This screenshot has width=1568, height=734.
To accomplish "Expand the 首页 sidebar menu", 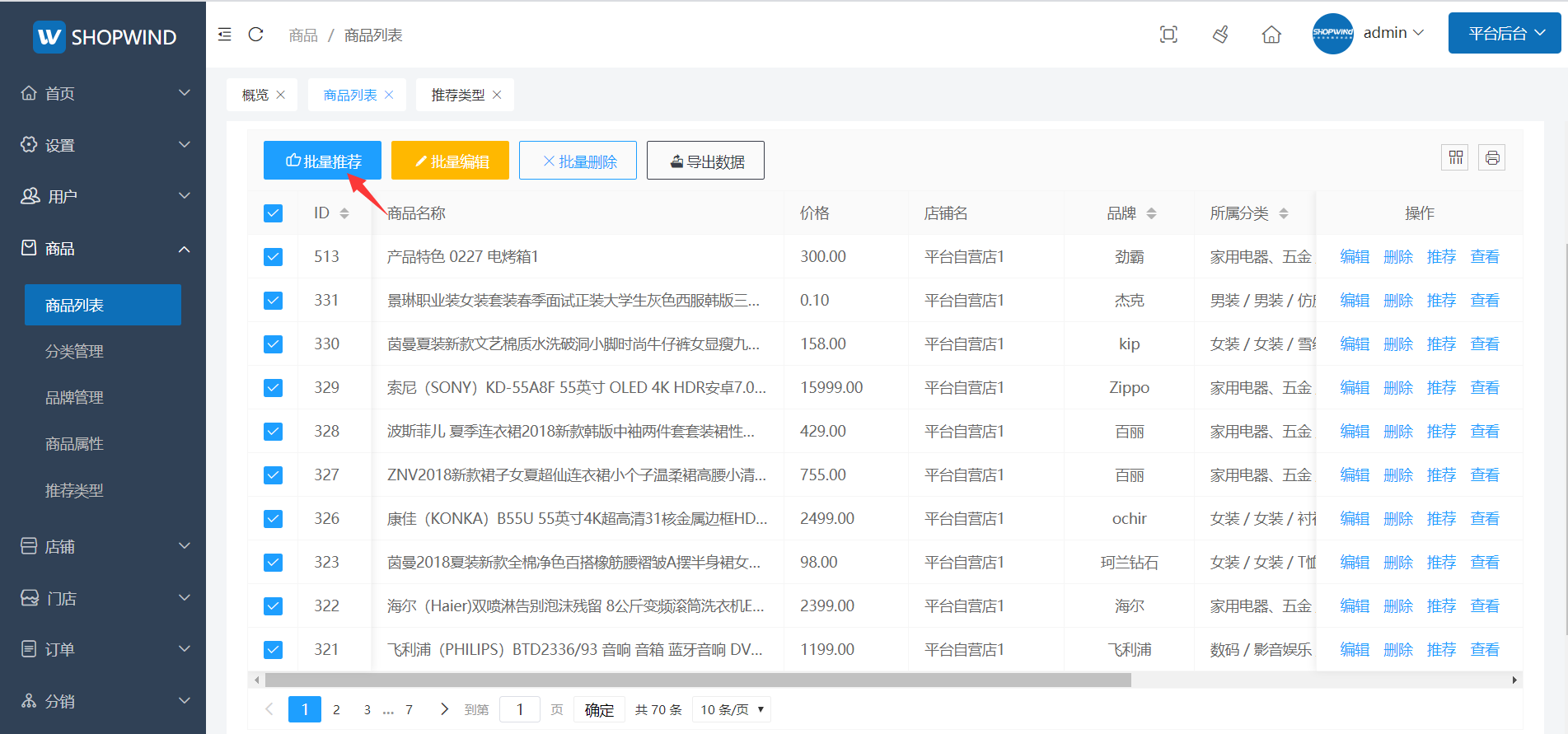I will point(103,93).
